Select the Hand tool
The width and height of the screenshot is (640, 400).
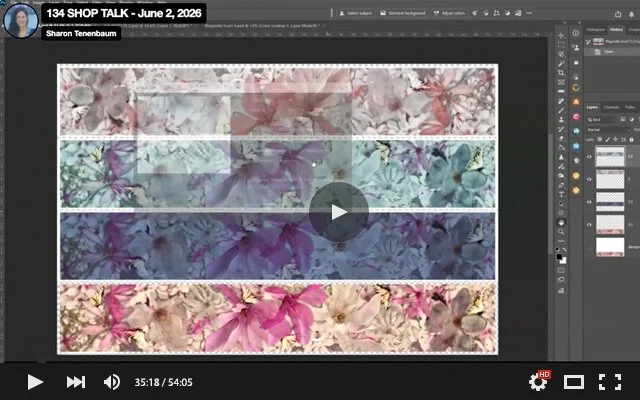tap(562, 222)
